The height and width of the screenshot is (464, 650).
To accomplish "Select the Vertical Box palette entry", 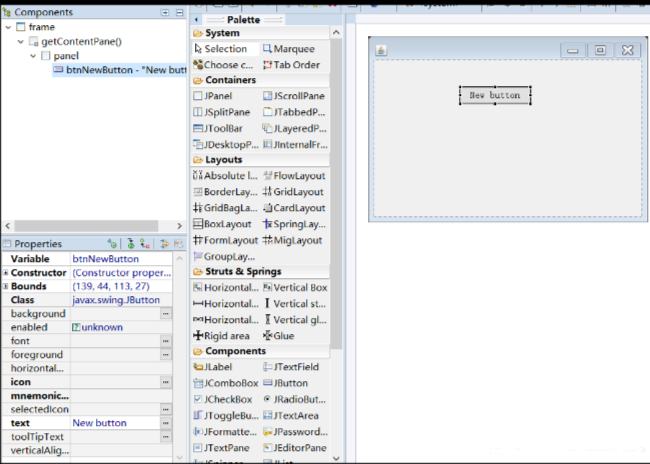I will pyautogui.click(x=294, y=288).
